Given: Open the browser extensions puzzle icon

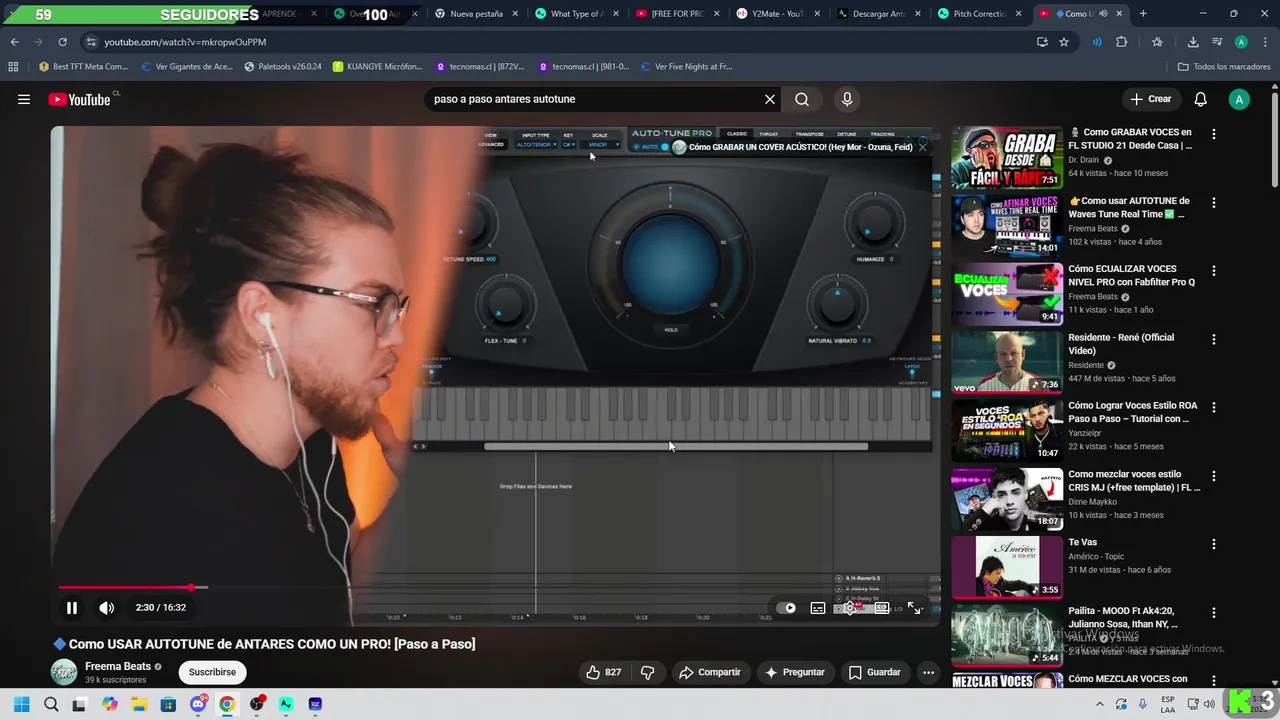Looking at the screenshot, I should (1121, 42).
